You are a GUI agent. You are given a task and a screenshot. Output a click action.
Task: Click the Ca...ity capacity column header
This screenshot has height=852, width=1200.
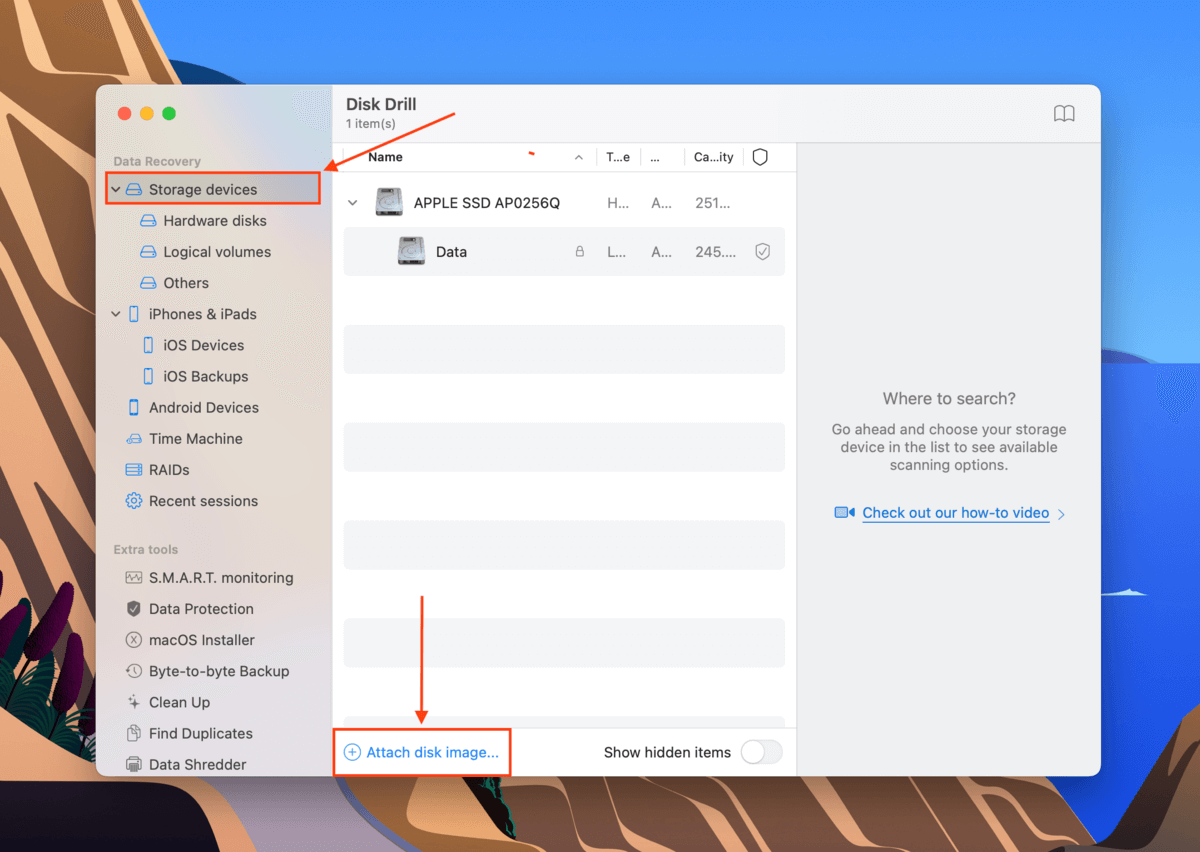pos(714,157)
